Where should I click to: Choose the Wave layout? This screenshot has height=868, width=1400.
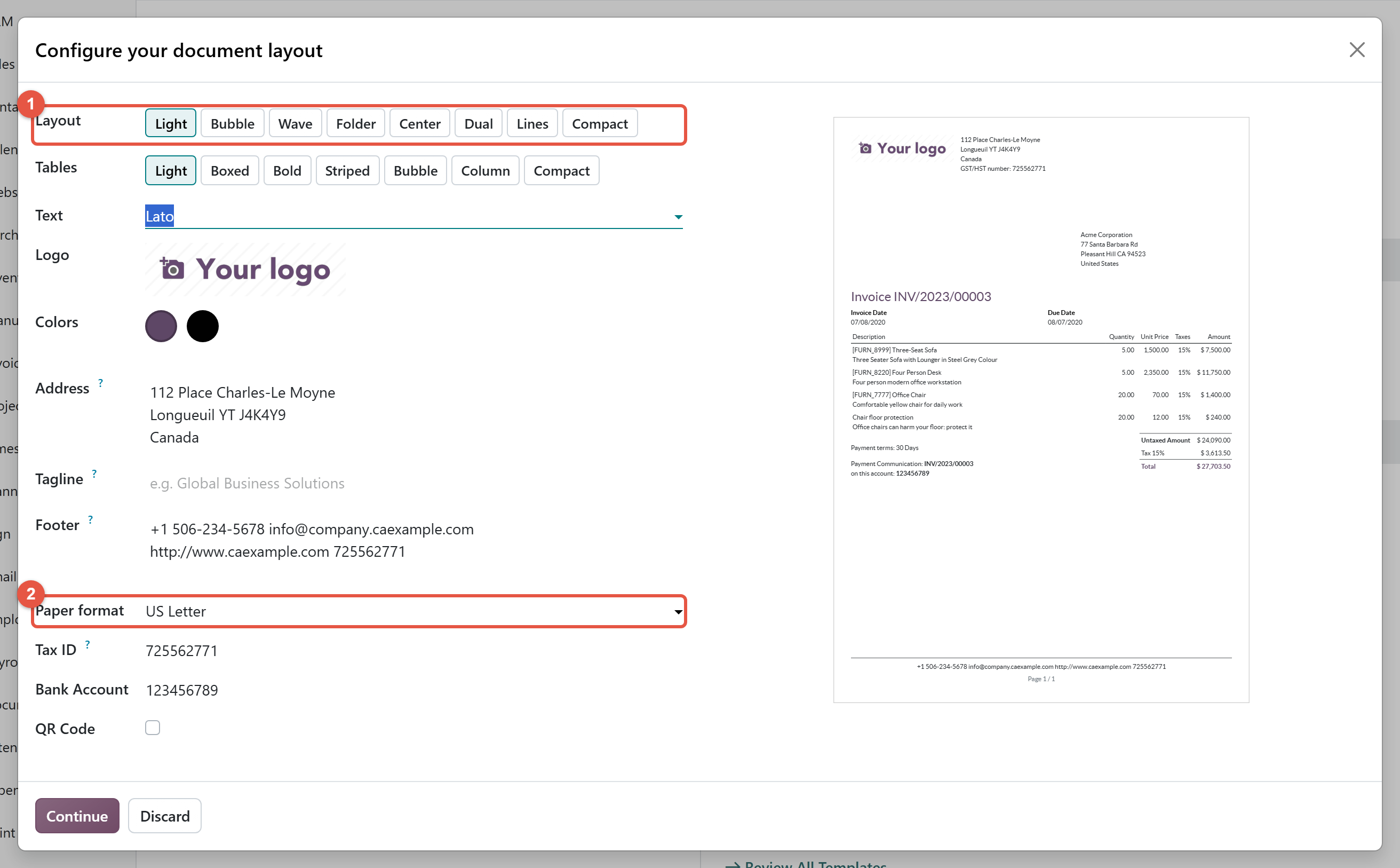pyautogui.click(x=295, y=123)
